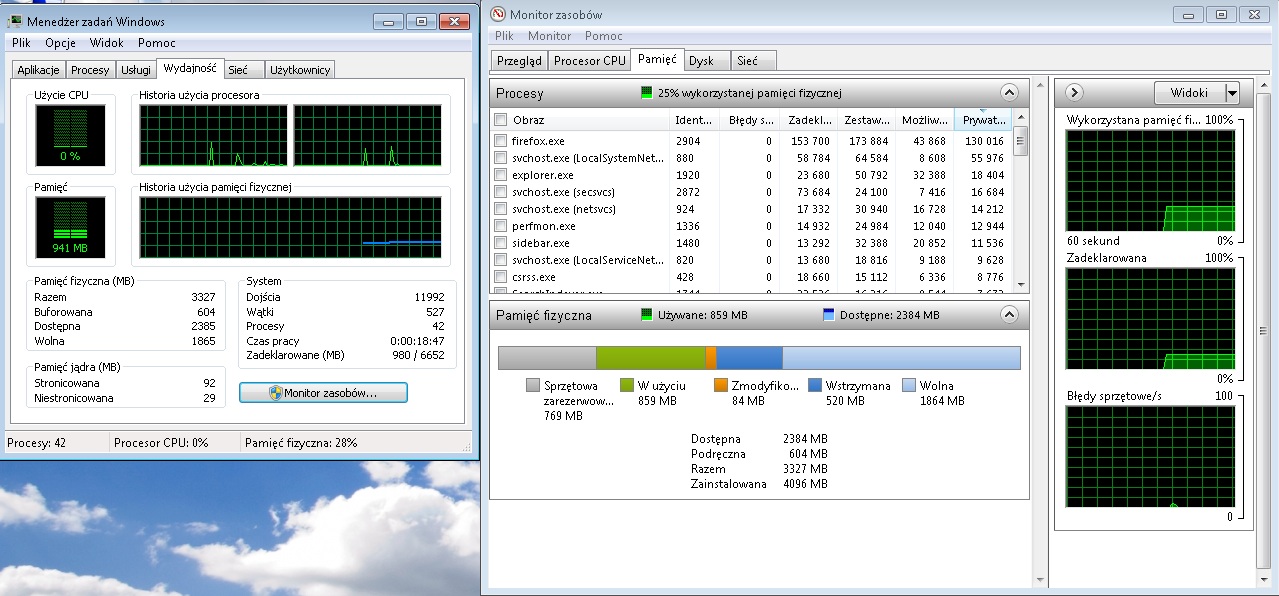Tick the sidebar.exe process checkbox
The height and width of the screenshot is (596, 1279).
(x=500, y=243)
